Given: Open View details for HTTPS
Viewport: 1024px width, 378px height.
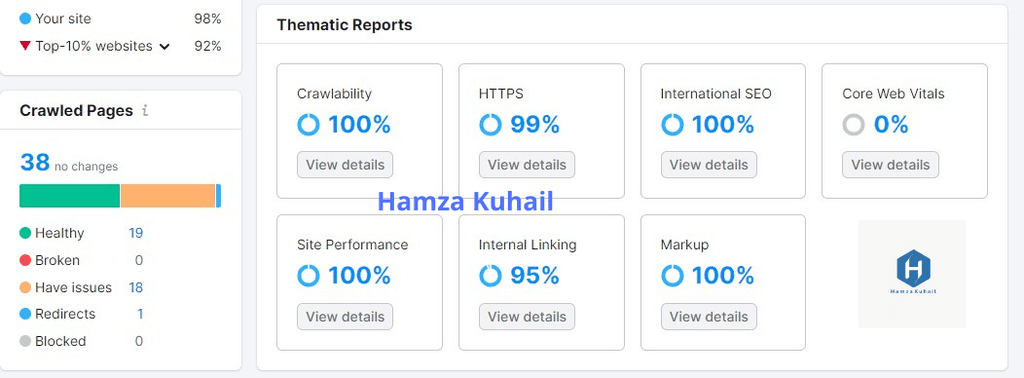Looking at the screenshot, I should pyautogui.click(x=527, y=165).
